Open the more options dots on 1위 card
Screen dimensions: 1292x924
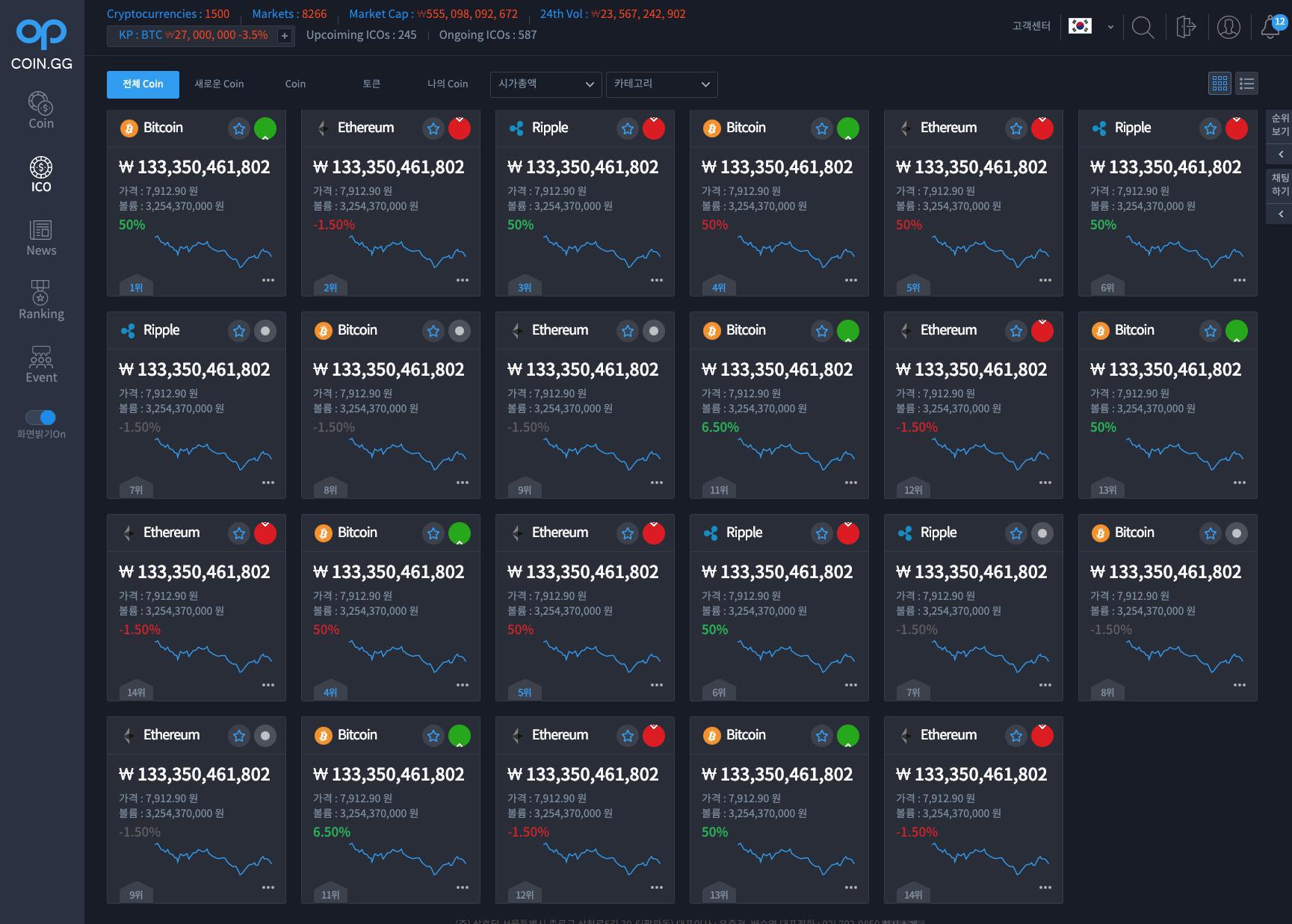tap(268, 280)
